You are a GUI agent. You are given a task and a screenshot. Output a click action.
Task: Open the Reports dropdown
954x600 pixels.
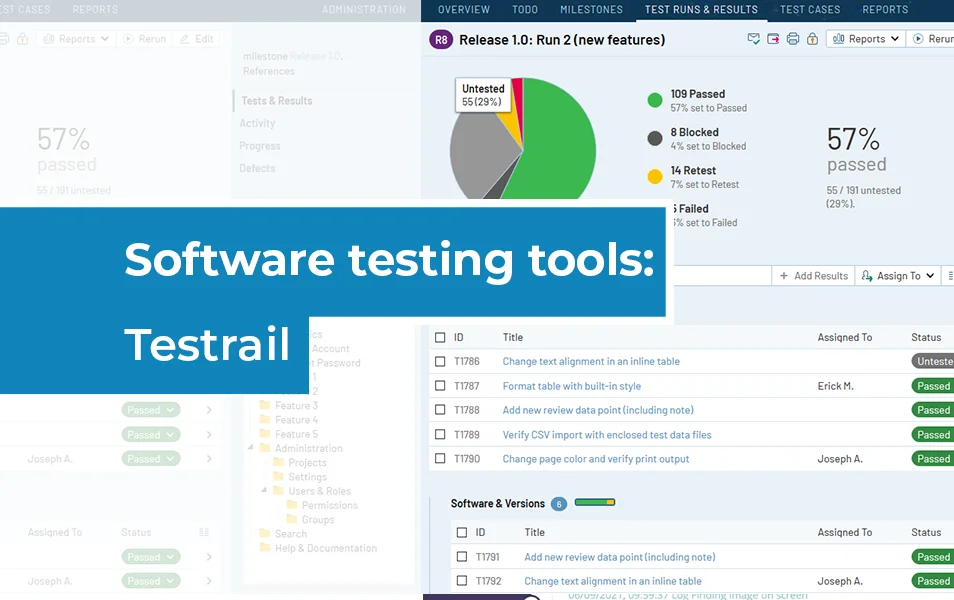click(x=866, y=38)
